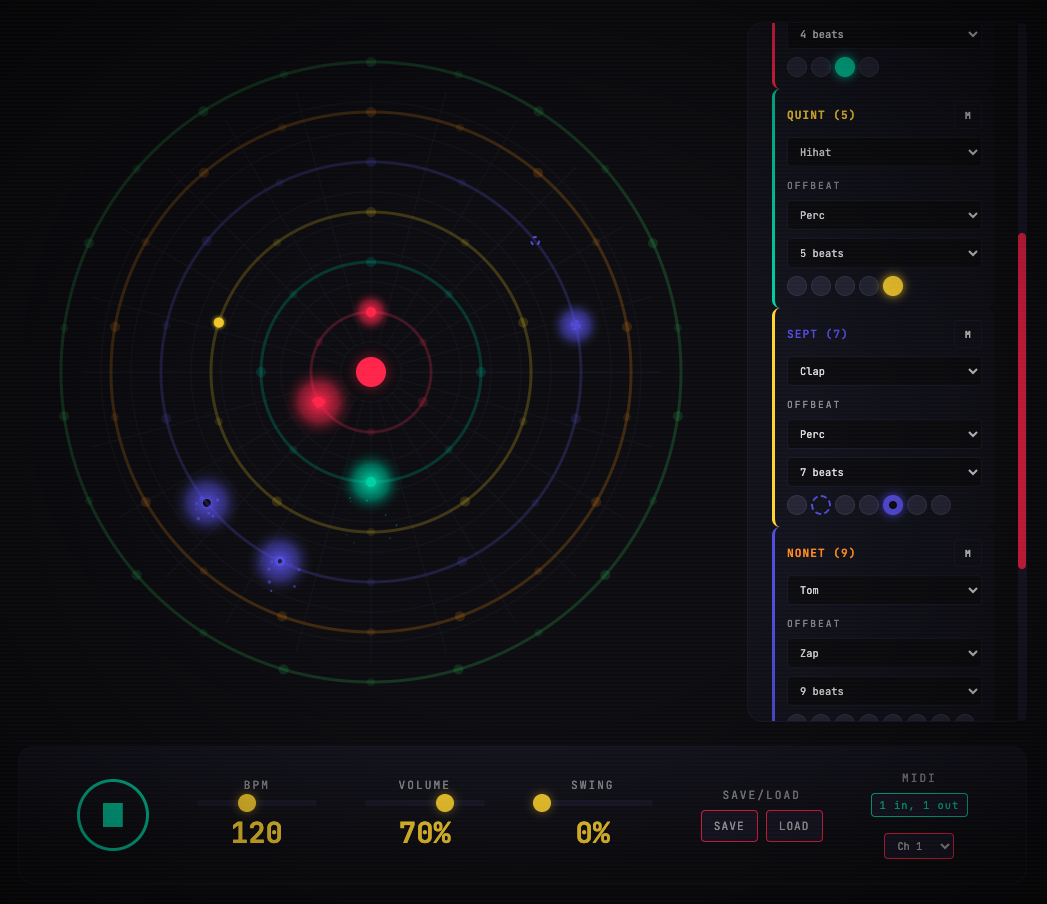Toggle first step of the 4 beats track
1047x904 pixels.
(x=797, y=67)
